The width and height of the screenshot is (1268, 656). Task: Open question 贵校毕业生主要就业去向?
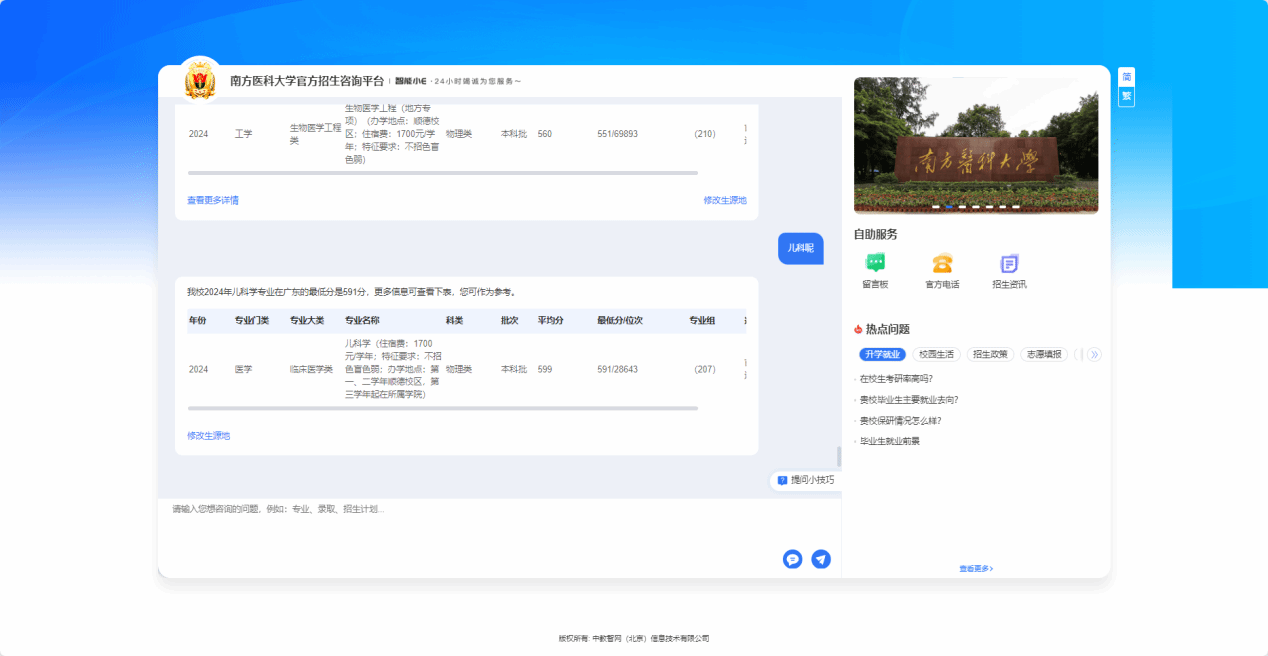click(909, 400)
